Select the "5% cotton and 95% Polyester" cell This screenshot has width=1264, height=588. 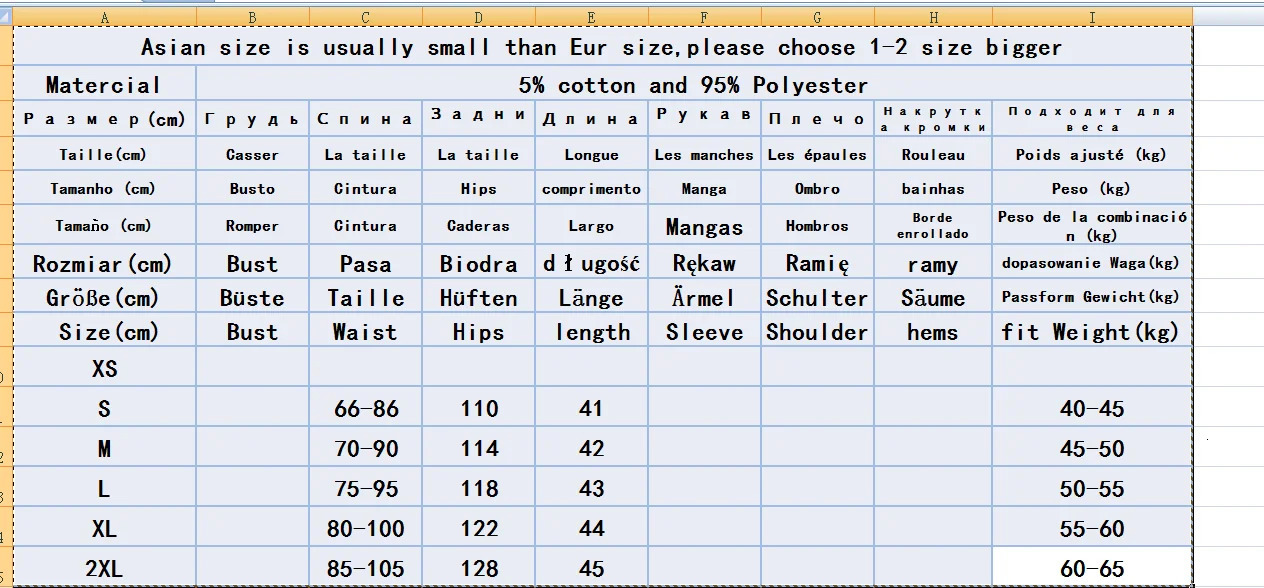[x=693, y=85]
